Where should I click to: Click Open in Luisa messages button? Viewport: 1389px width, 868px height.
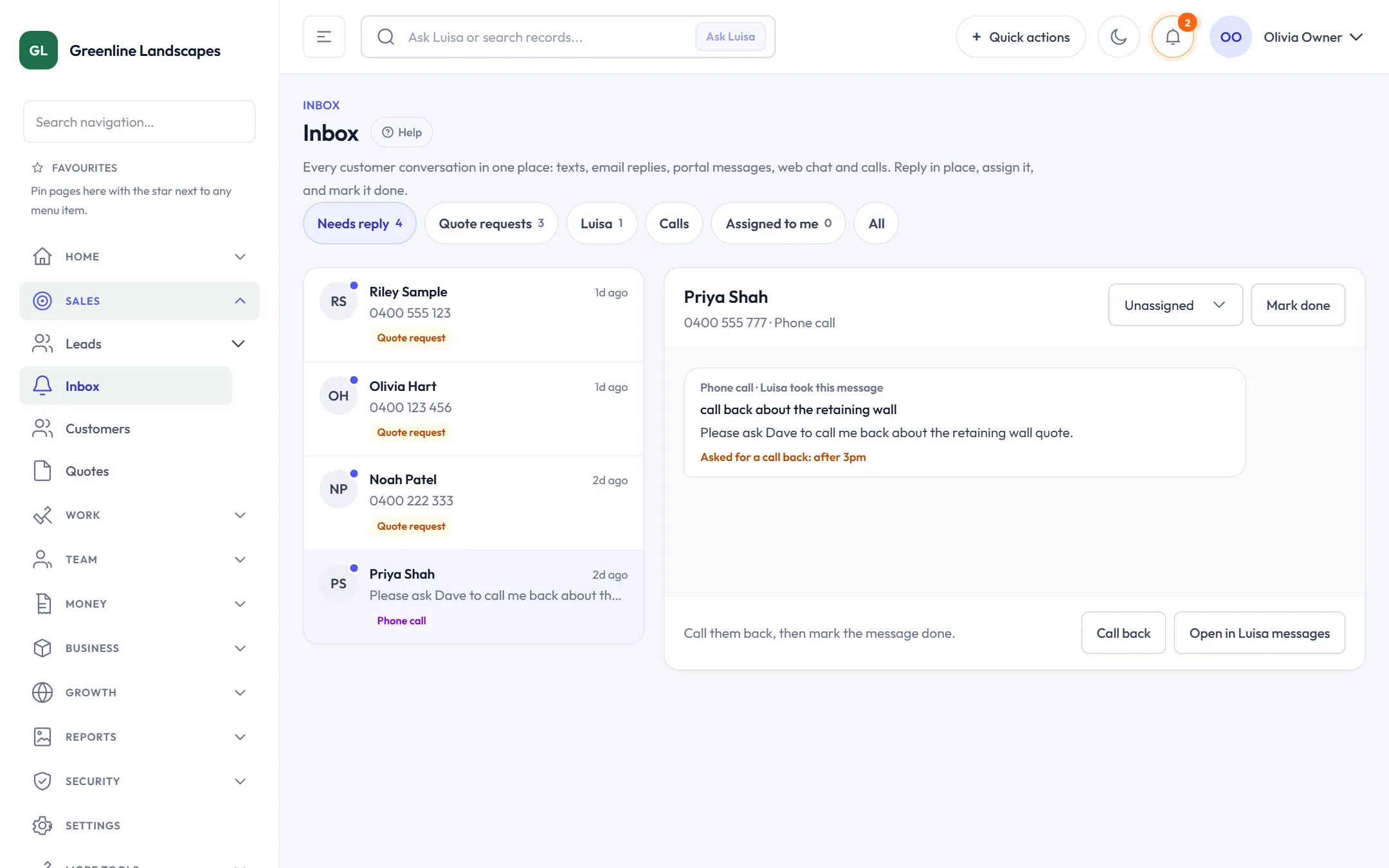click(x=1259, y=633)
